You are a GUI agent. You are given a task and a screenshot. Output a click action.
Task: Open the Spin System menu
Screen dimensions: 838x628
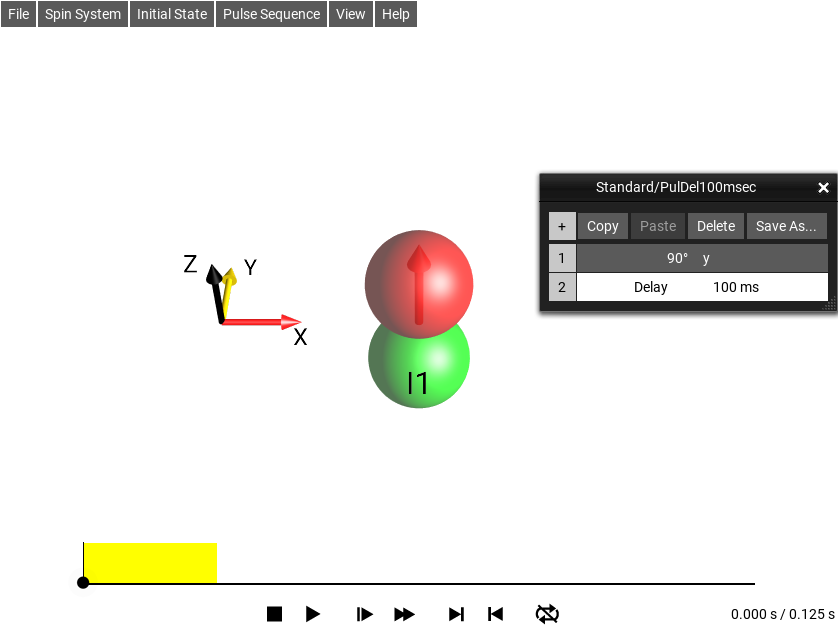[x=83, y=14]
